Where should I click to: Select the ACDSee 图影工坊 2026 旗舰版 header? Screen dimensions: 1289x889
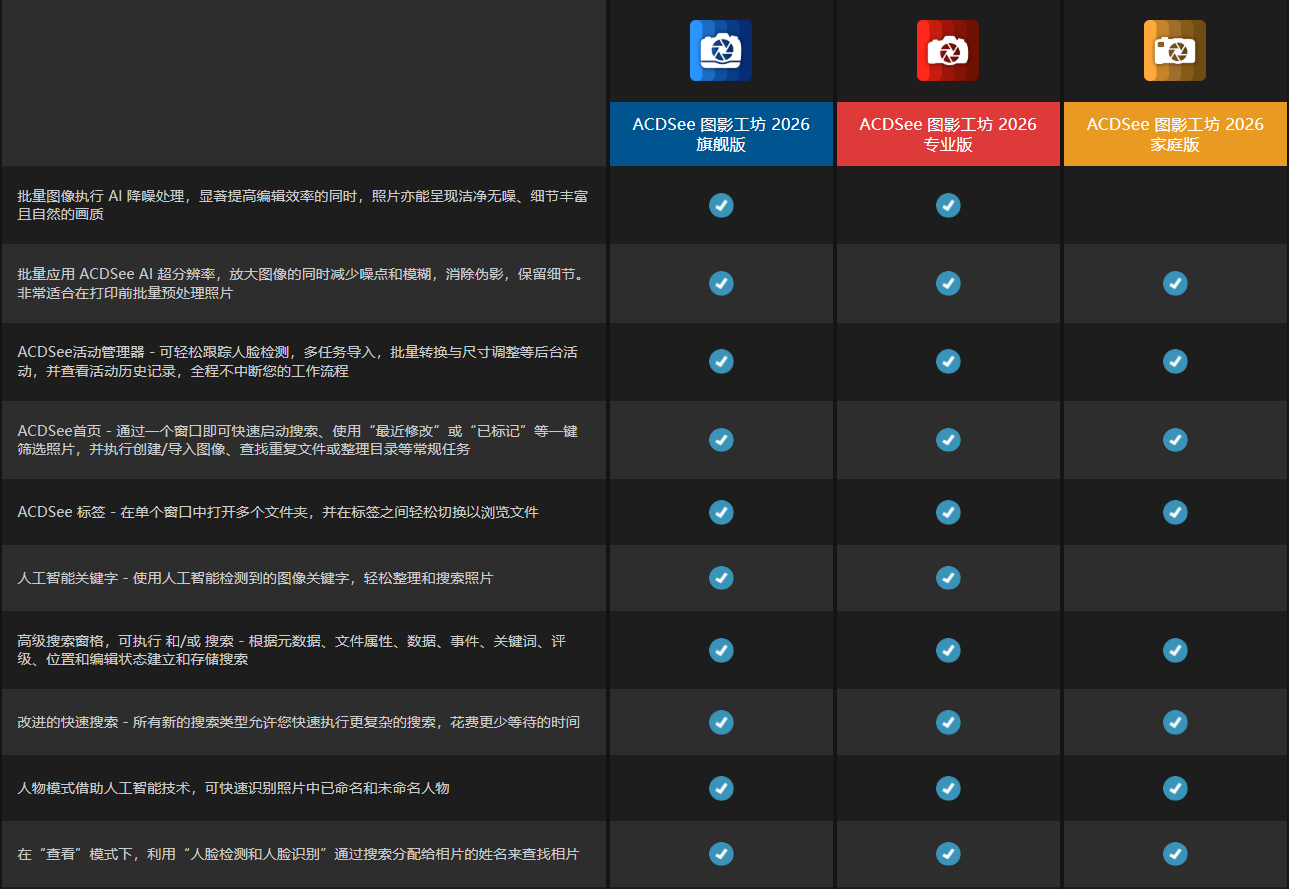point(721,134)
